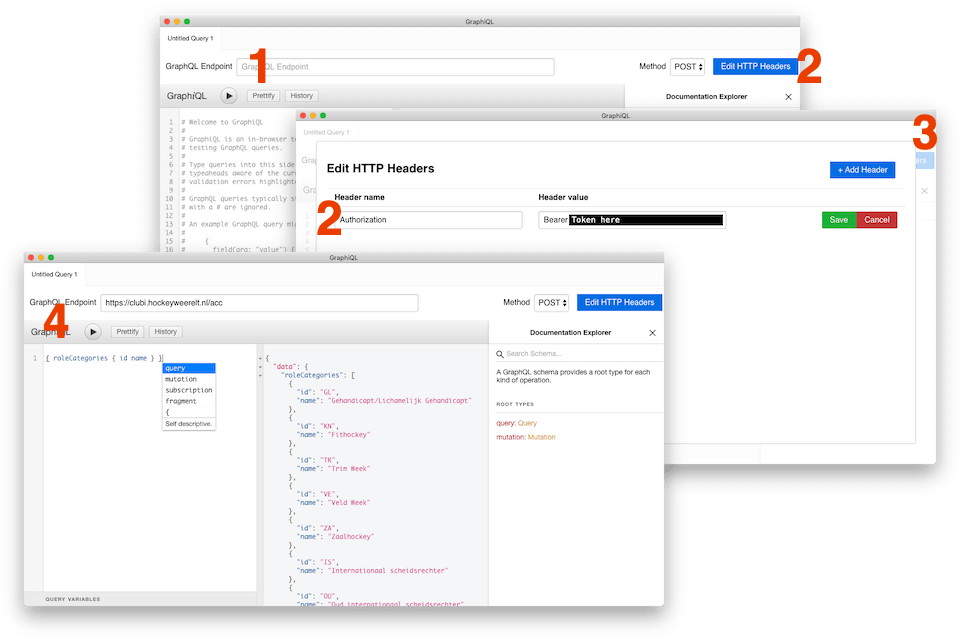This screenshot has height=640, width=960.
Task: Click "Trim Week" value in results
Action: pyautogui.click(x=349, y=469)
